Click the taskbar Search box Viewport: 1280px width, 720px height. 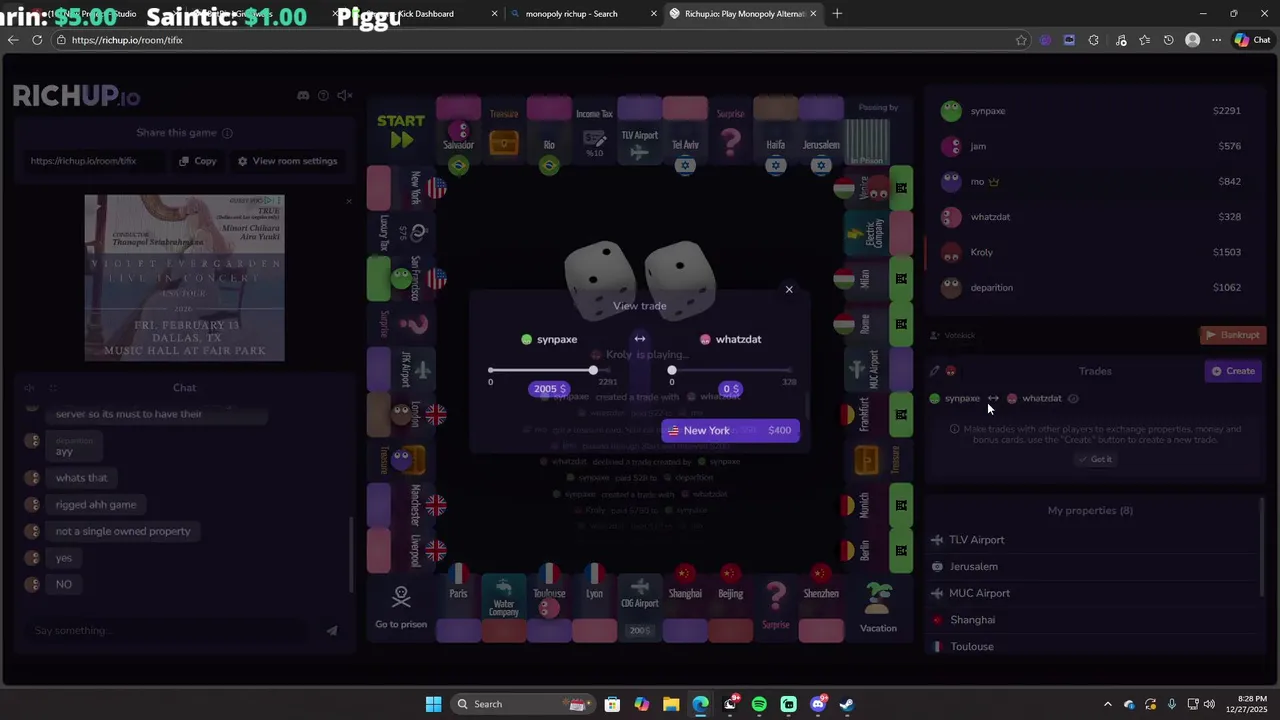522,704
